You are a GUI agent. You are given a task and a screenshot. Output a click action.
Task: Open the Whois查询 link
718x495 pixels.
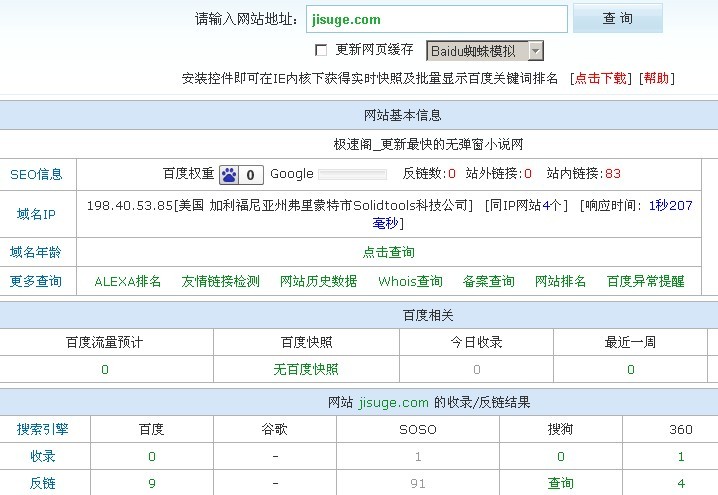point(410,281)
